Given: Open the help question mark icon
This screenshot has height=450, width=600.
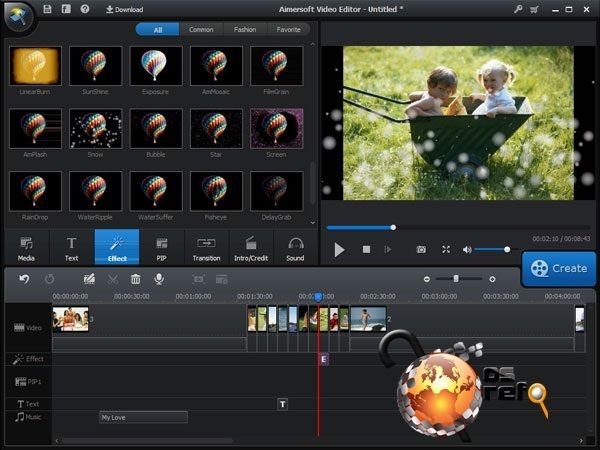Looking at the screenshot, I should click(85, 9).
